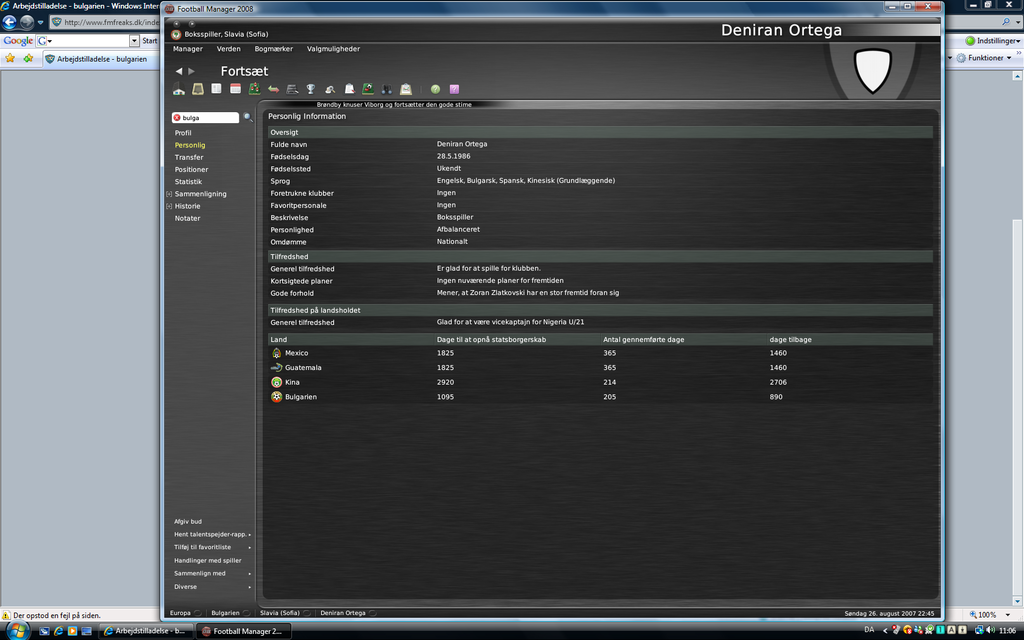Image resolution: width=1024 pixels, height=640 pixels.
Task: Open the calendar icon in the toolbar
Action: pos(235,89)
